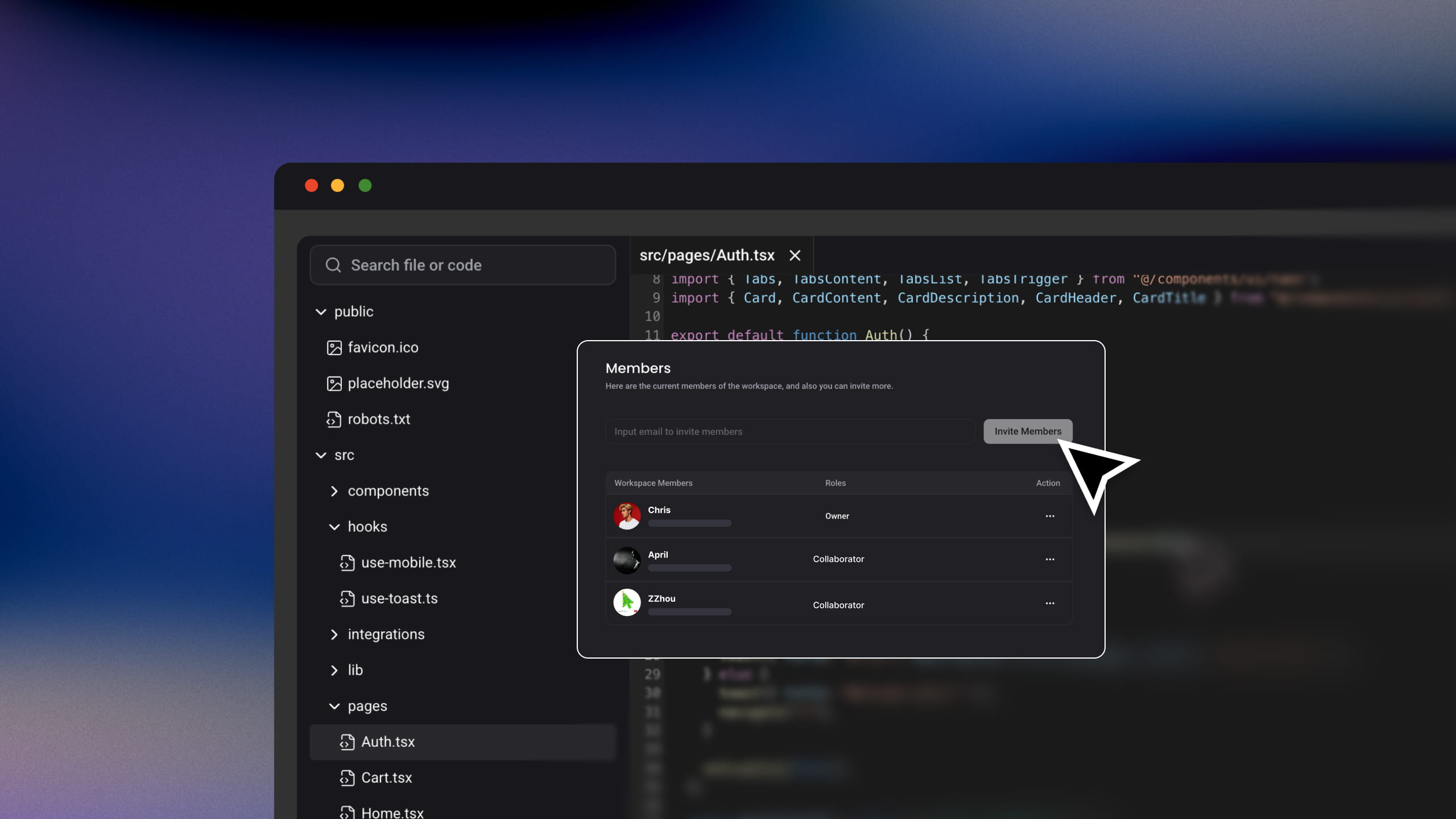This screenshot has height=819, width=1456.
Task: Collapse the hooks folder chevron
Action: click(x=334, y=527)
